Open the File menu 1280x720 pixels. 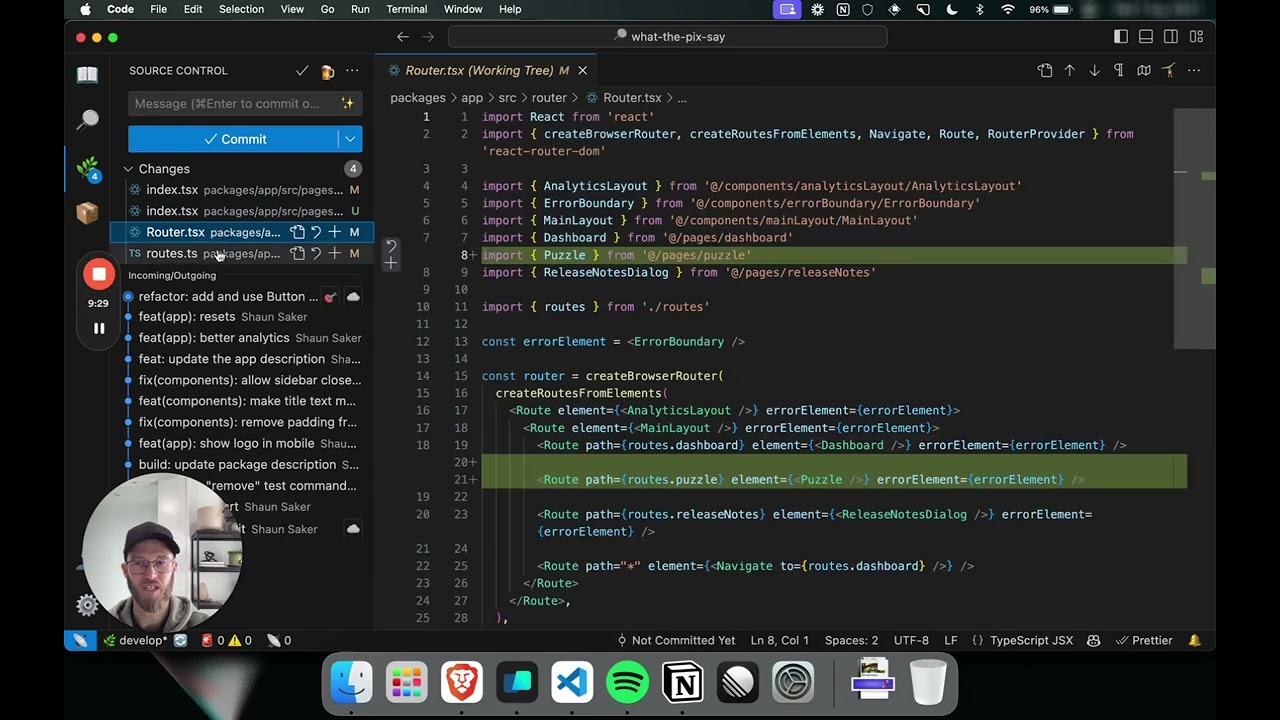pyautogui.click(x=158, y=9)
